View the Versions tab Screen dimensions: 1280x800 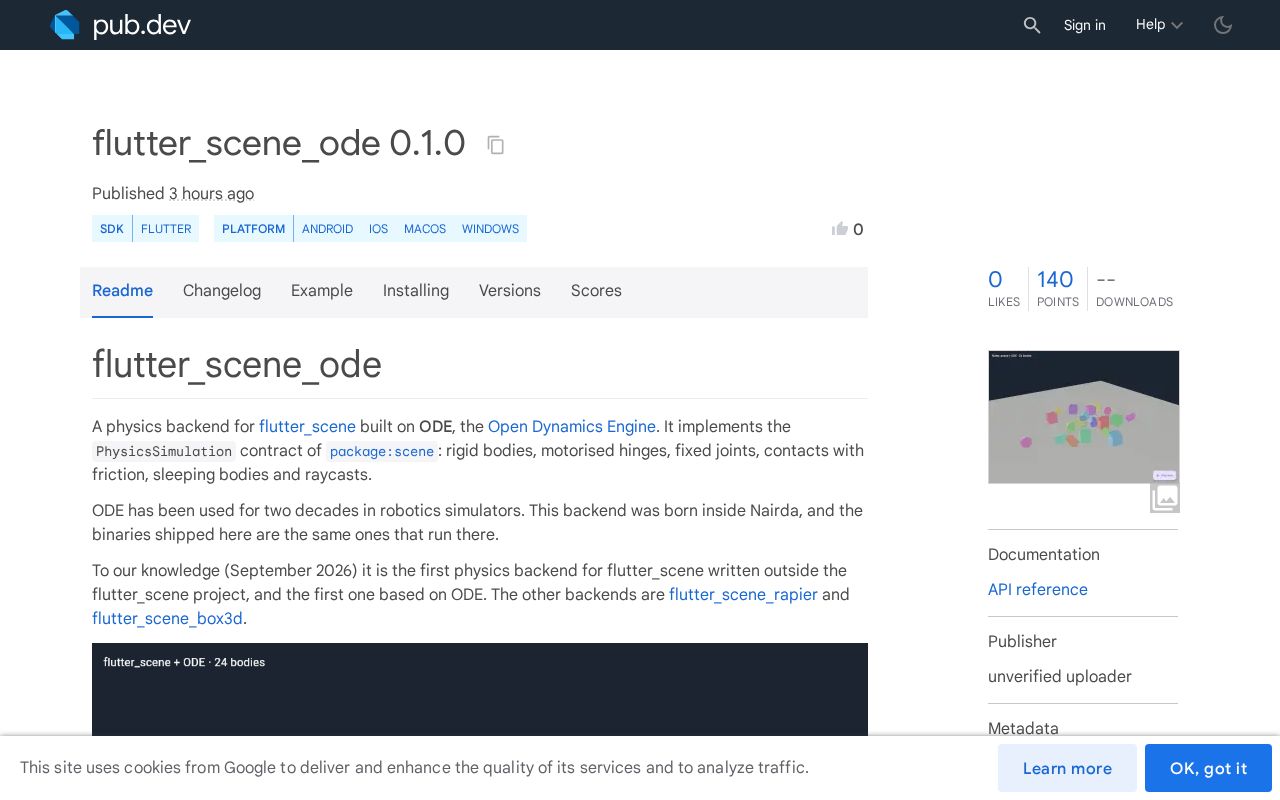pyautogui.click(x=510, y=291)
